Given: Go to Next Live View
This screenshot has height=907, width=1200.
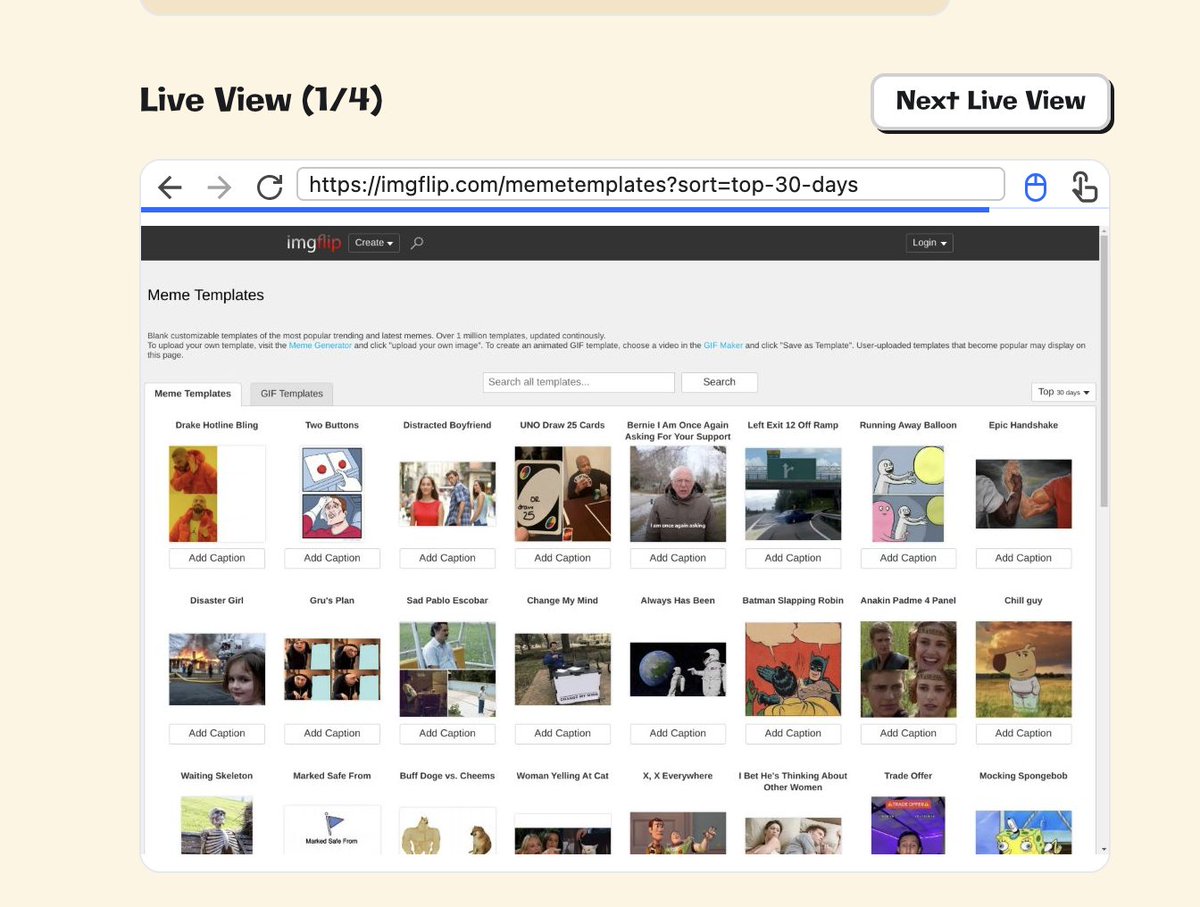Looking at the screenshot, I should (990, 100).
